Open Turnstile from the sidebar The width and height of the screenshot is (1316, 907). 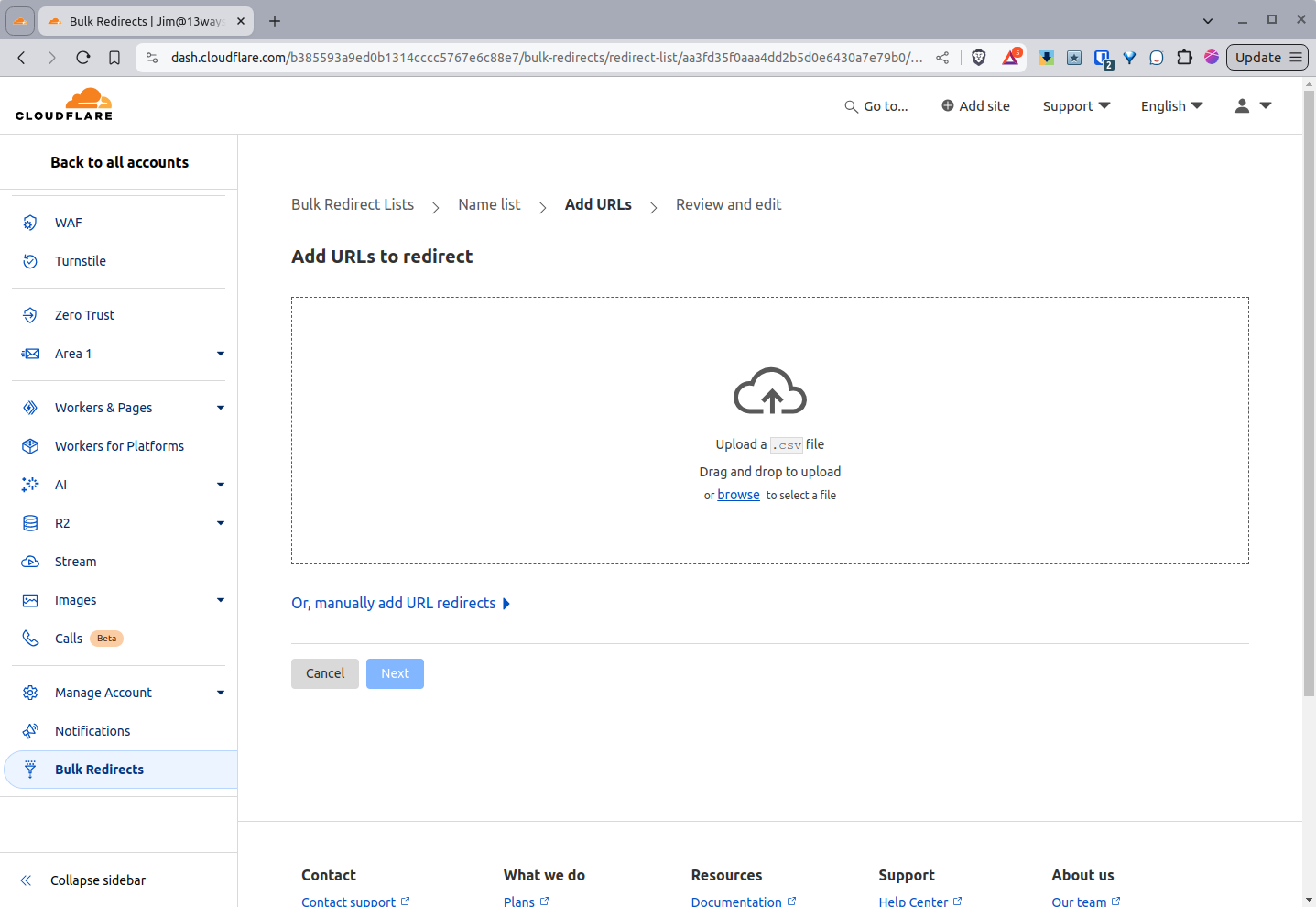pyautogui.click(x=81, y=260)
